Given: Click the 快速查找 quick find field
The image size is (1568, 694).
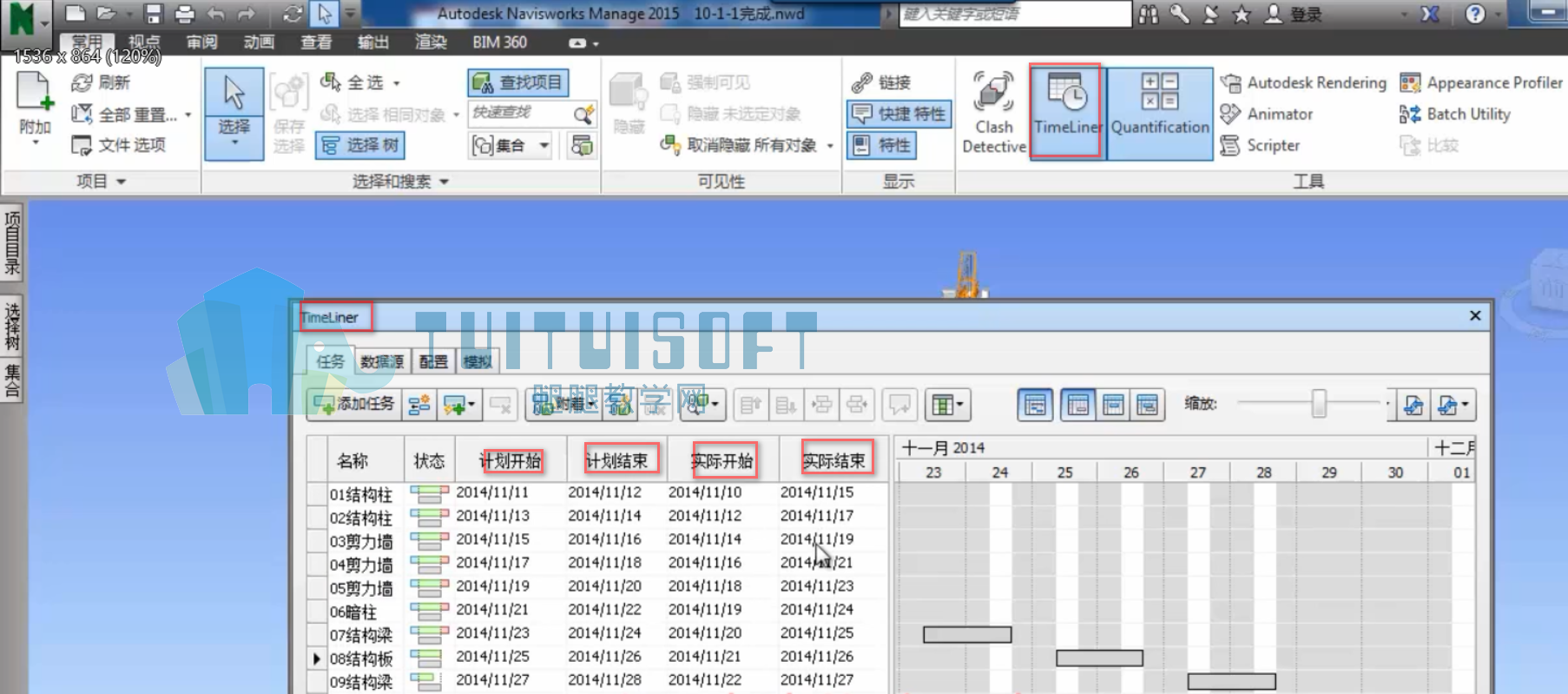Looking at the screenshot, I should tap(532, 114).
